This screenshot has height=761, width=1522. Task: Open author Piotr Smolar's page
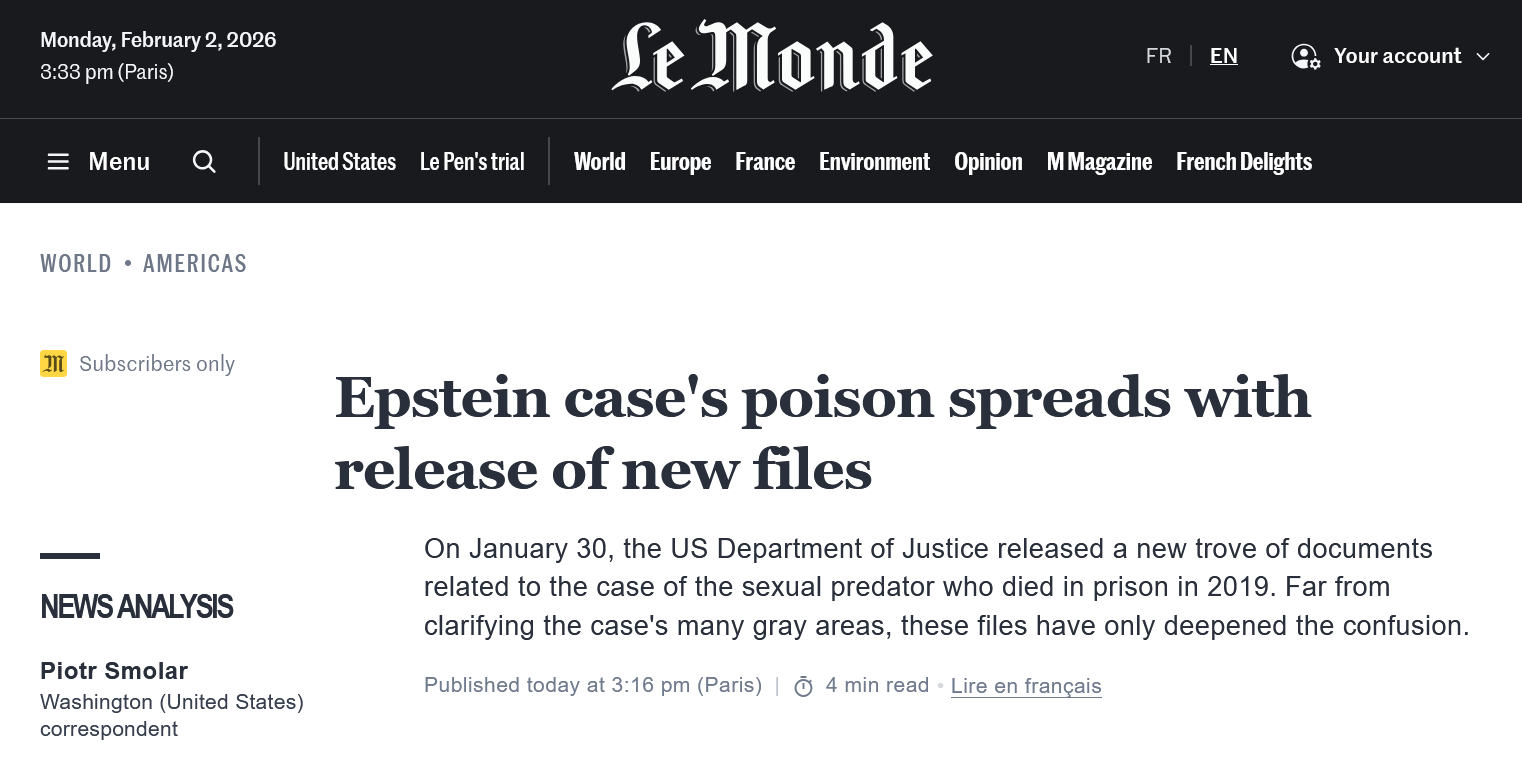pos(114,670)
